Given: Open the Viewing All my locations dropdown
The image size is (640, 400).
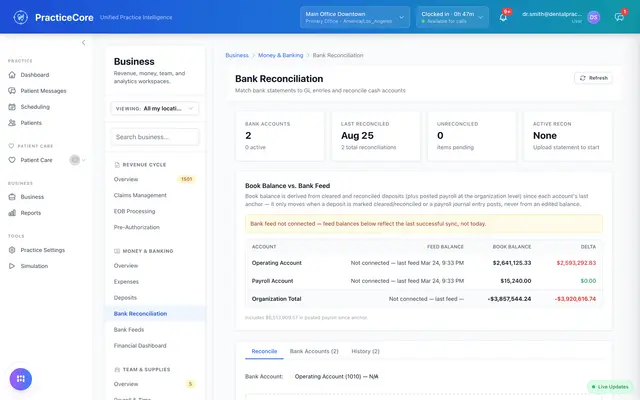Looking at the screenshot, I should point(154,109).
